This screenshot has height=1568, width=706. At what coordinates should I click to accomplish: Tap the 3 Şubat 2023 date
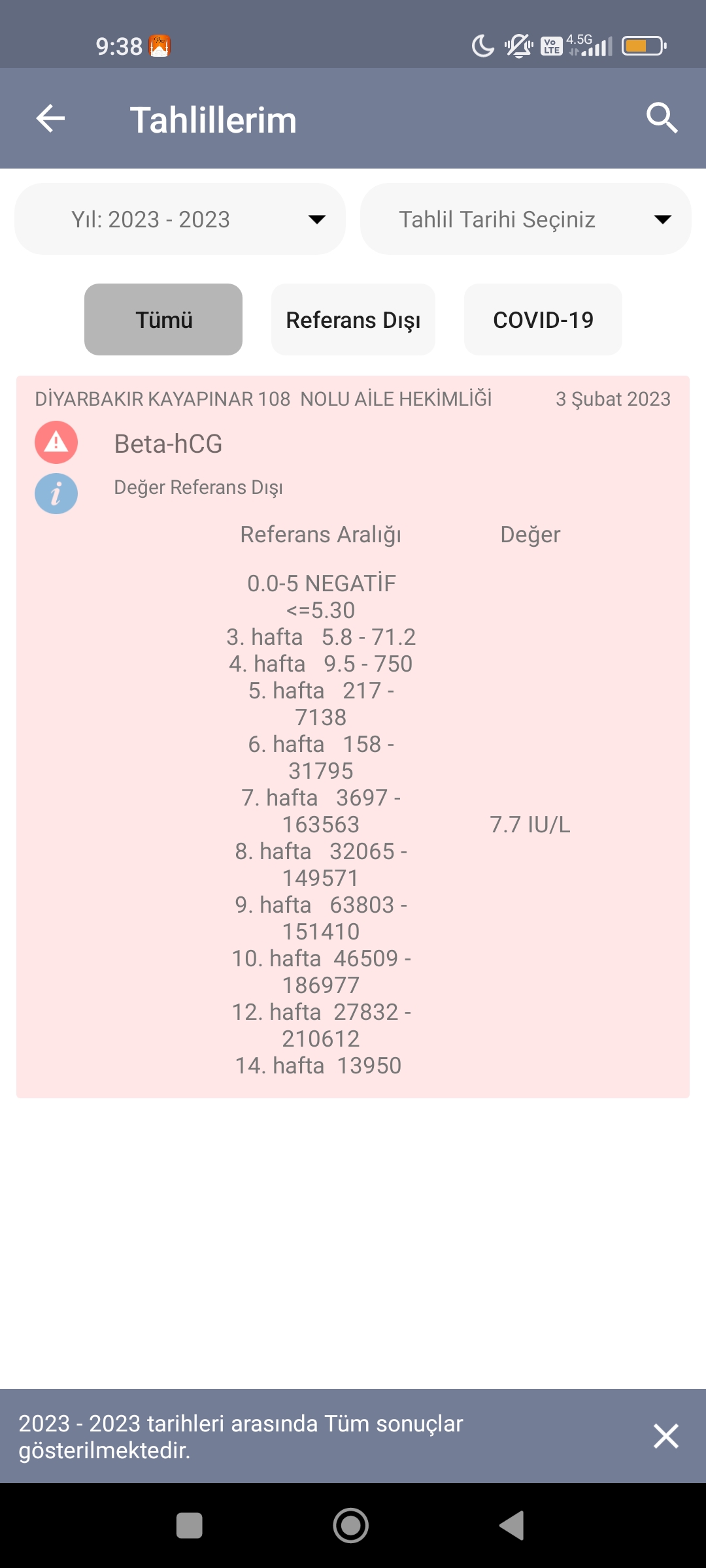(613, 399)
